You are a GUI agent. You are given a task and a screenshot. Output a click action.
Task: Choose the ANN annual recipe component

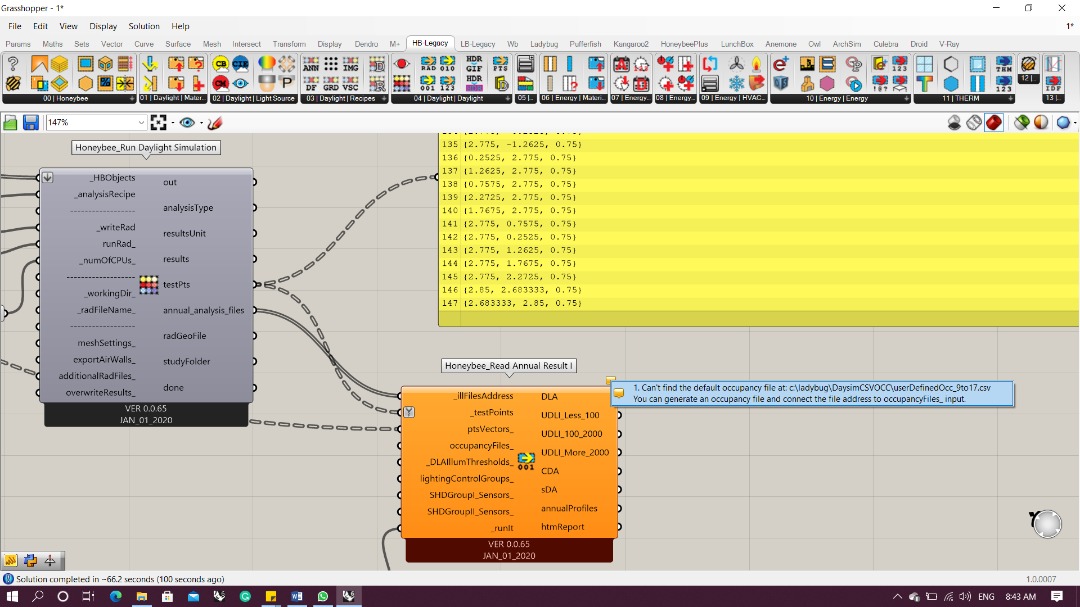(311, 64)
